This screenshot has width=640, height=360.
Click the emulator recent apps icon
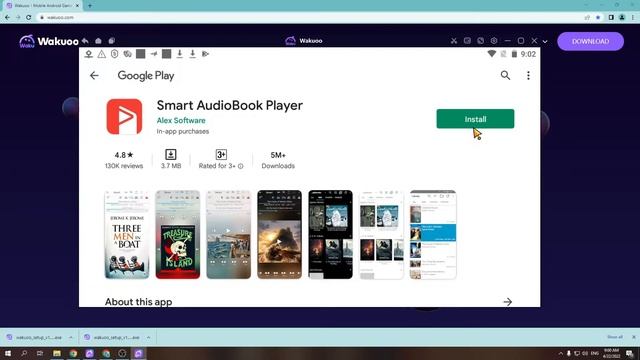coord(111,41)
